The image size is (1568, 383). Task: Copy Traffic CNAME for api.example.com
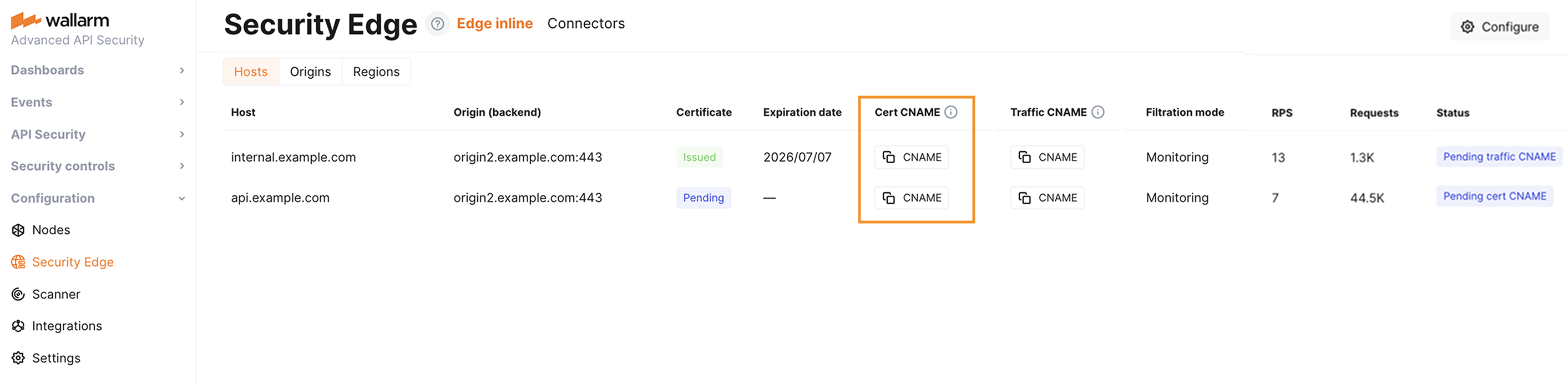coord(1047,198)
